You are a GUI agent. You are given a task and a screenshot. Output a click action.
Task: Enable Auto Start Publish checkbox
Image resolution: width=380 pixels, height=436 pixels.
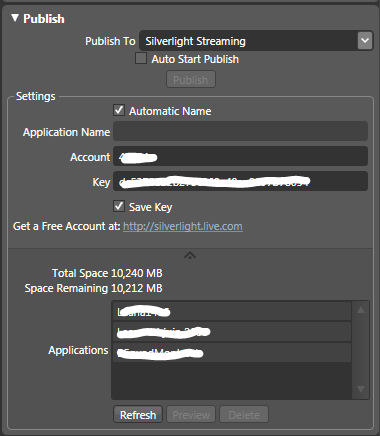[141, 58]
